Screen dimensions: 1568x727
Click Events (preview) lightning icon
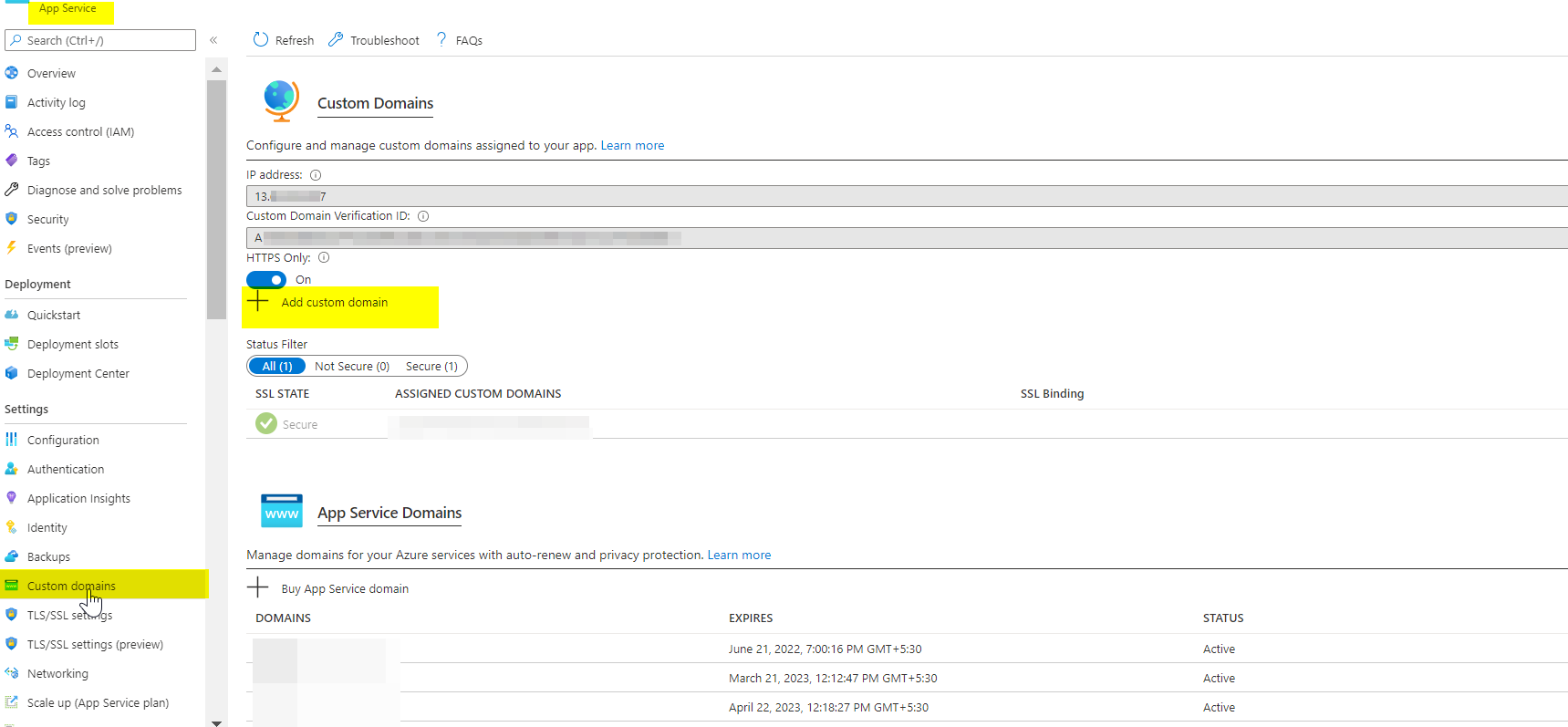pyautogui.click(x=12, y=248)
